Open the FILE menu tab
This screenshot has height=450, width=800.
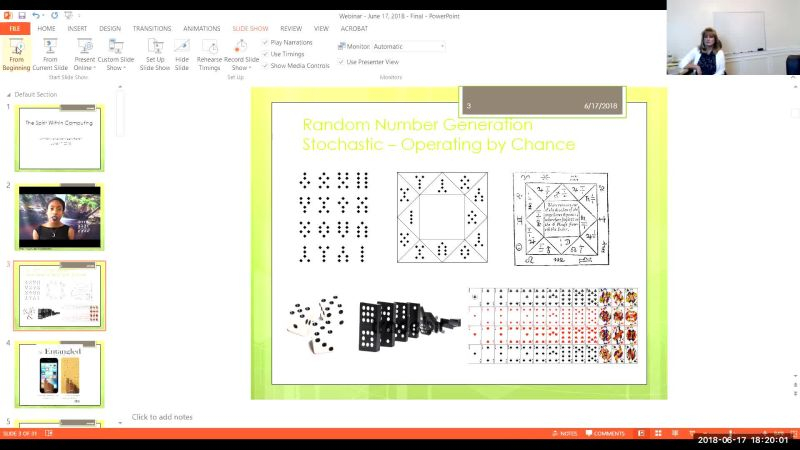(15, 29)
